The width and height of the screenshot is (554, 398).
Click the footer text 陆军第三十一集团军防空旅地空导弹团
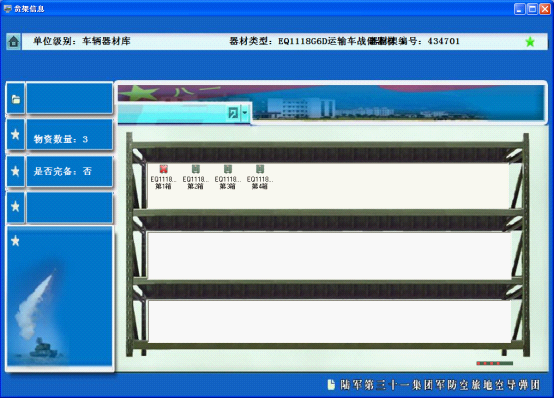point(440,385)
